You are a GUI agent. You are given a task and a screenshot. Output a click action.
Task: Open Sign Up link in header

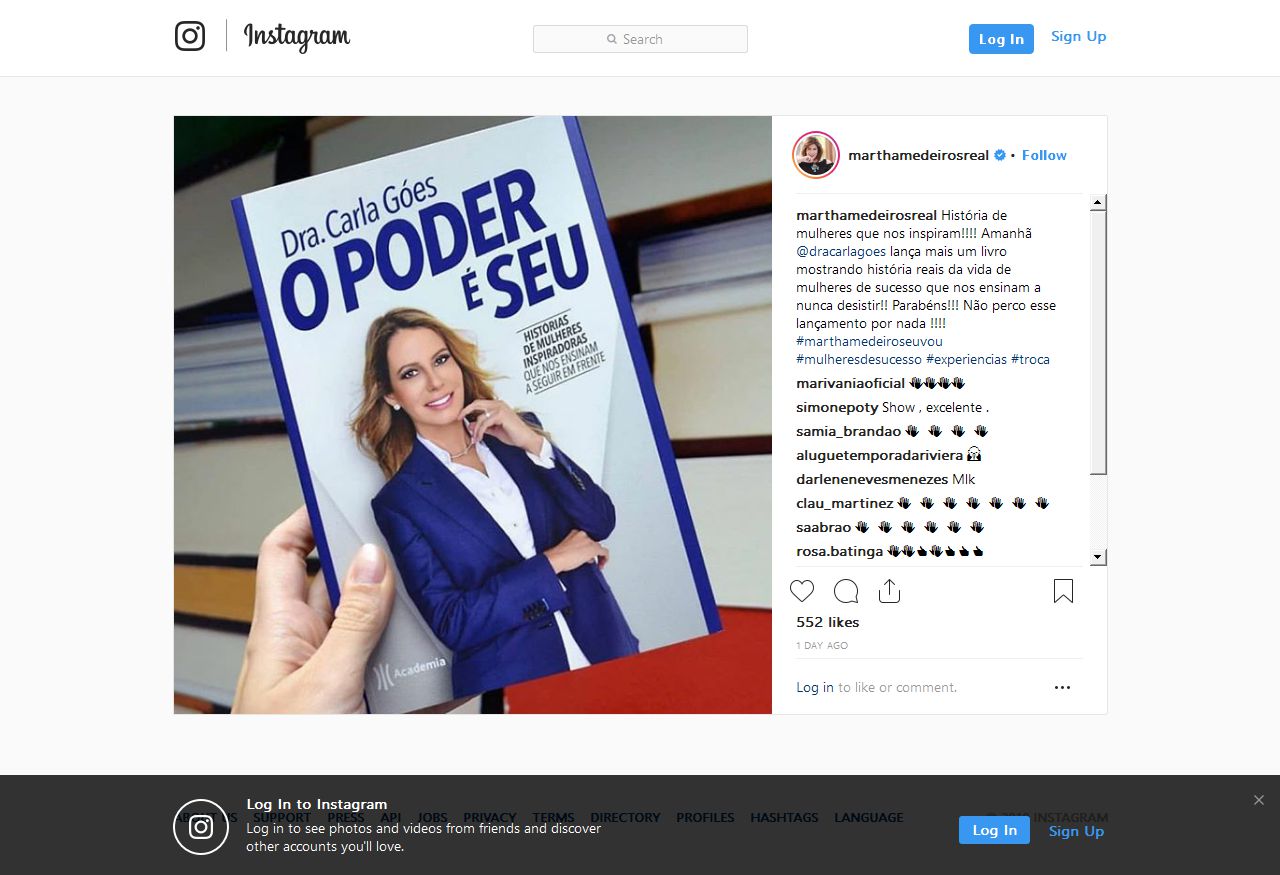tap(1078, 36)
